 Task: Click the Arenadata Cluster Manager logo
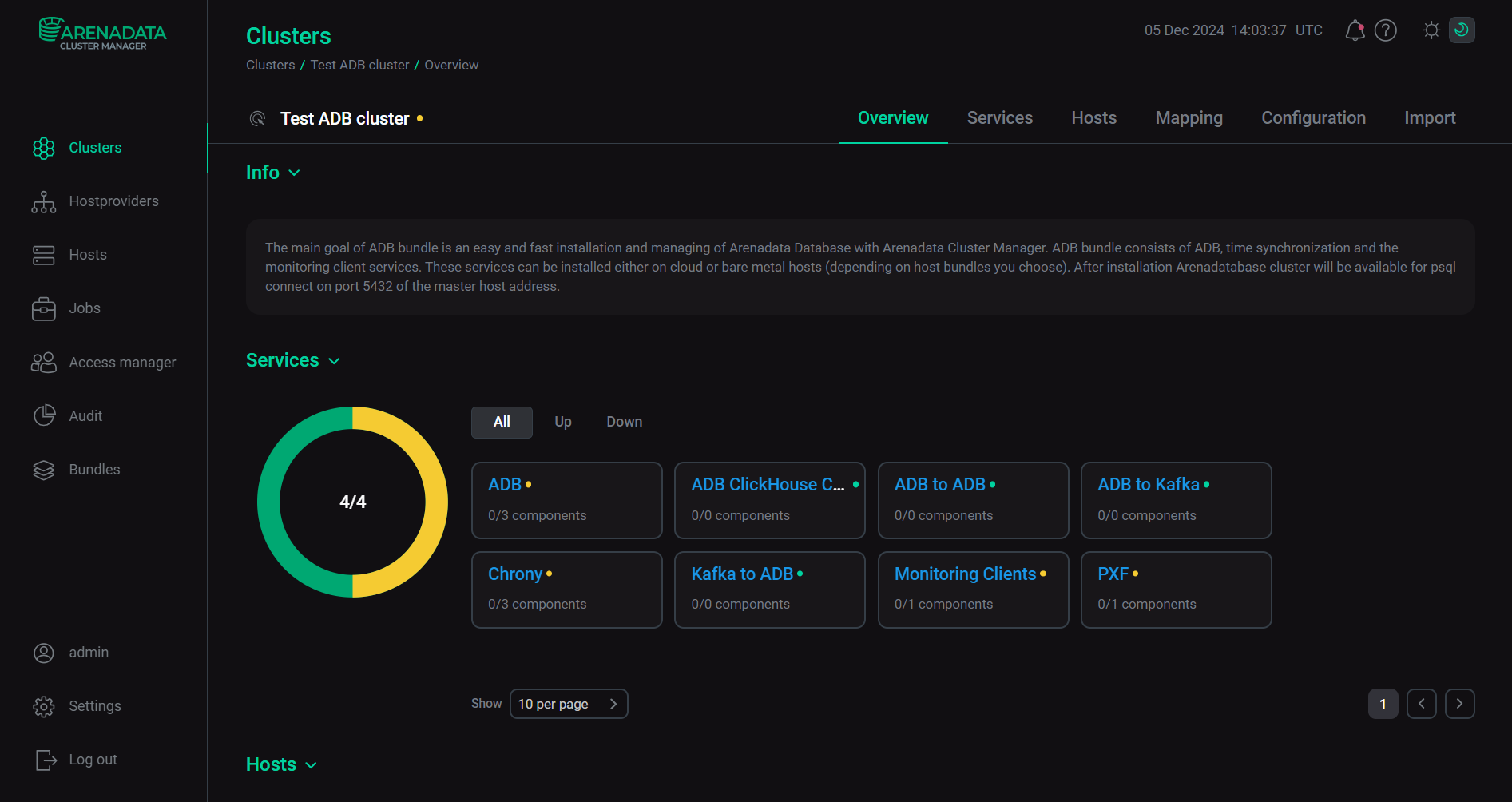(103, 34)
